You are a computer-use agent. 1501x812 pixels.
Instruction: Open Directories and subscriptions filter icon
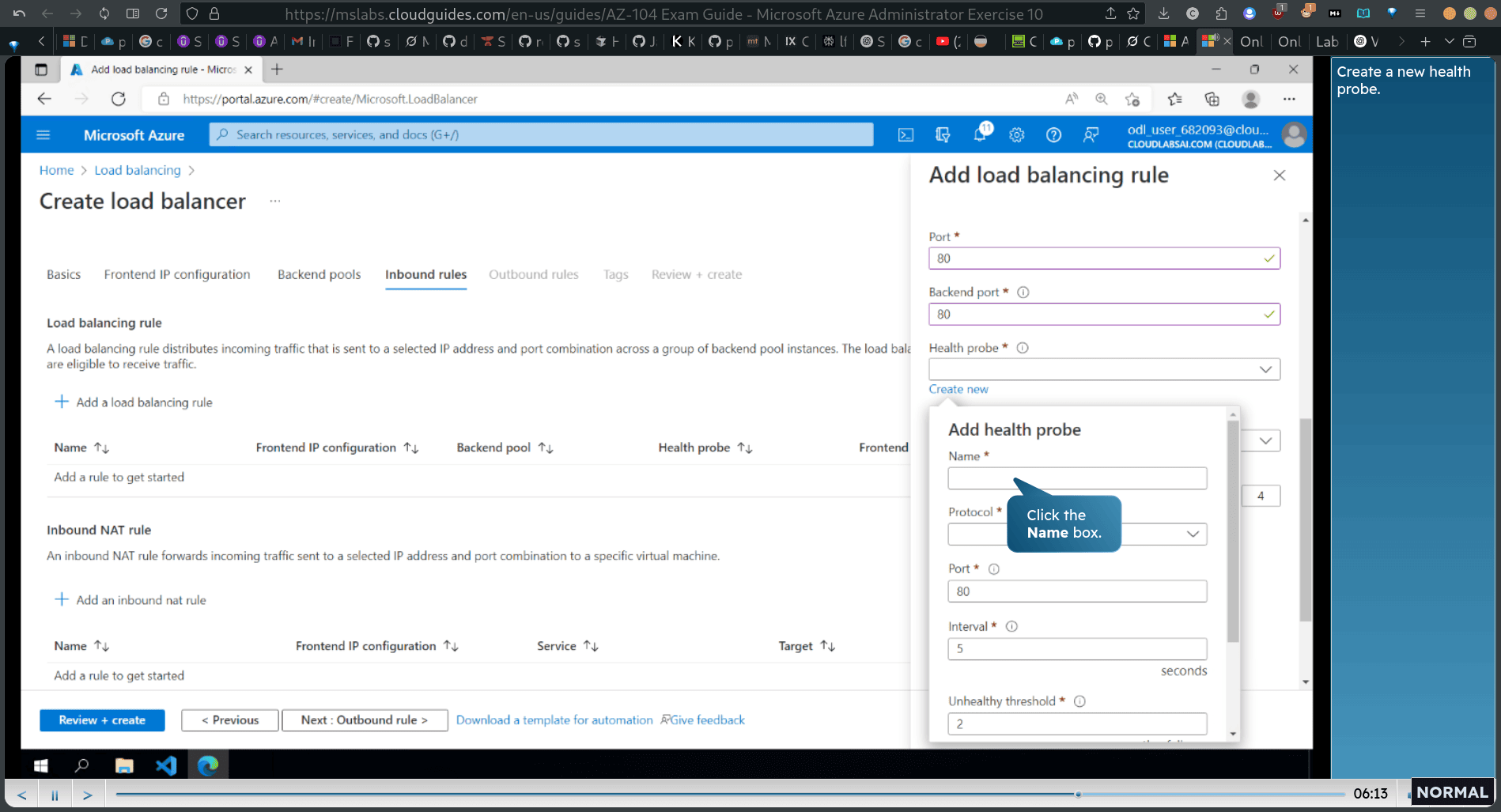click(943, 135)
